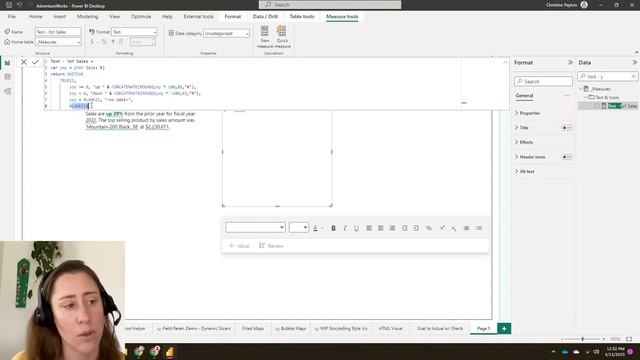640x360 pixels.
Task: Apply bold in text box toolbar
Action: tap(333, 228)
